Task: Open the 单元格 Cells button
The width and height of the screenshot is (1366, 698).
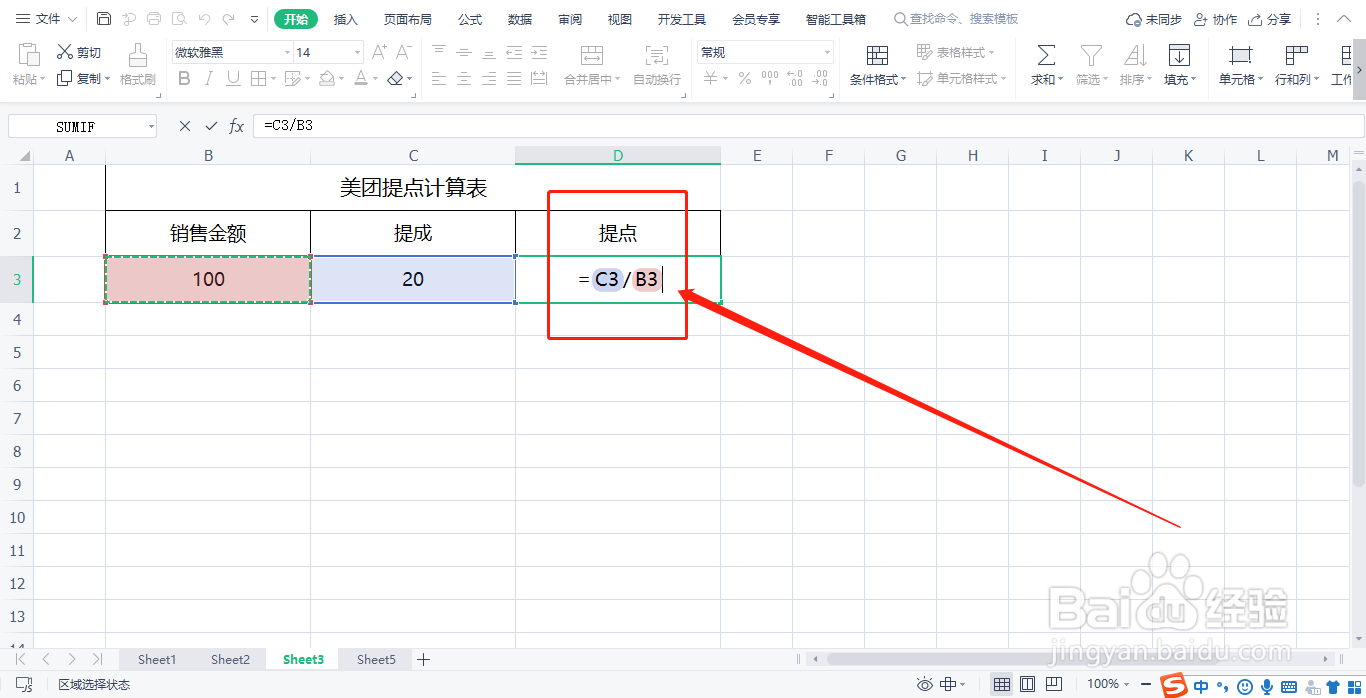Action: [x=1241, y=64]
